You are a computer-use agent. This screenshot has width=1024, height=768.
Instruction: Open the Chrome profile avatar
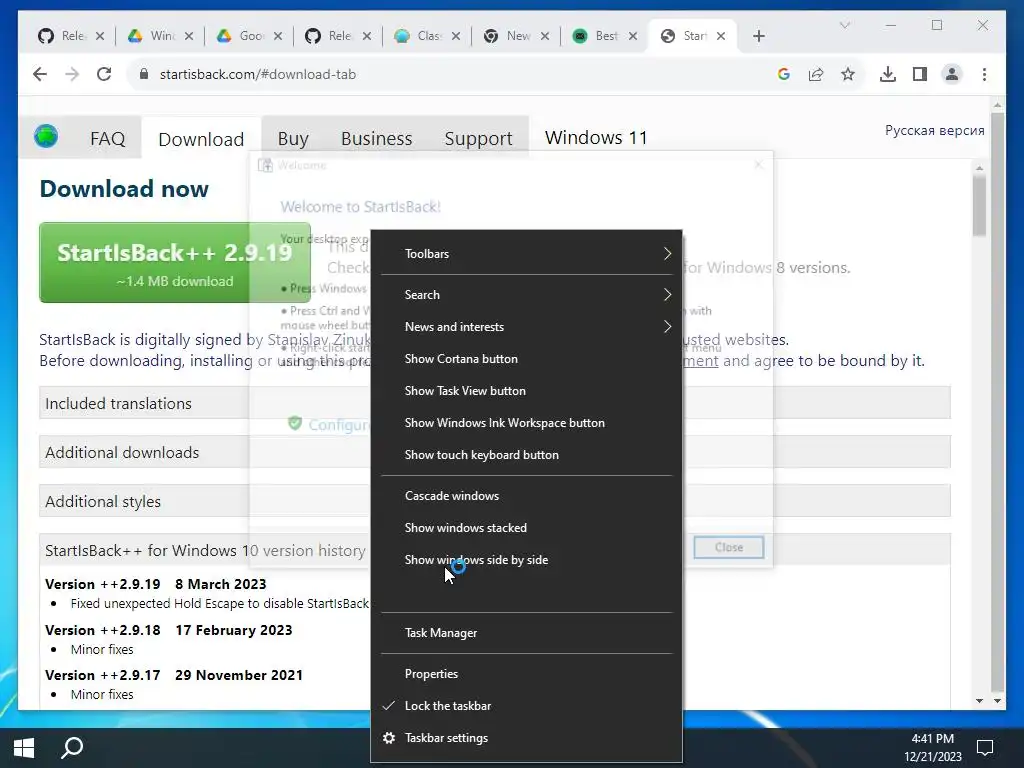[x=952, y=74]
